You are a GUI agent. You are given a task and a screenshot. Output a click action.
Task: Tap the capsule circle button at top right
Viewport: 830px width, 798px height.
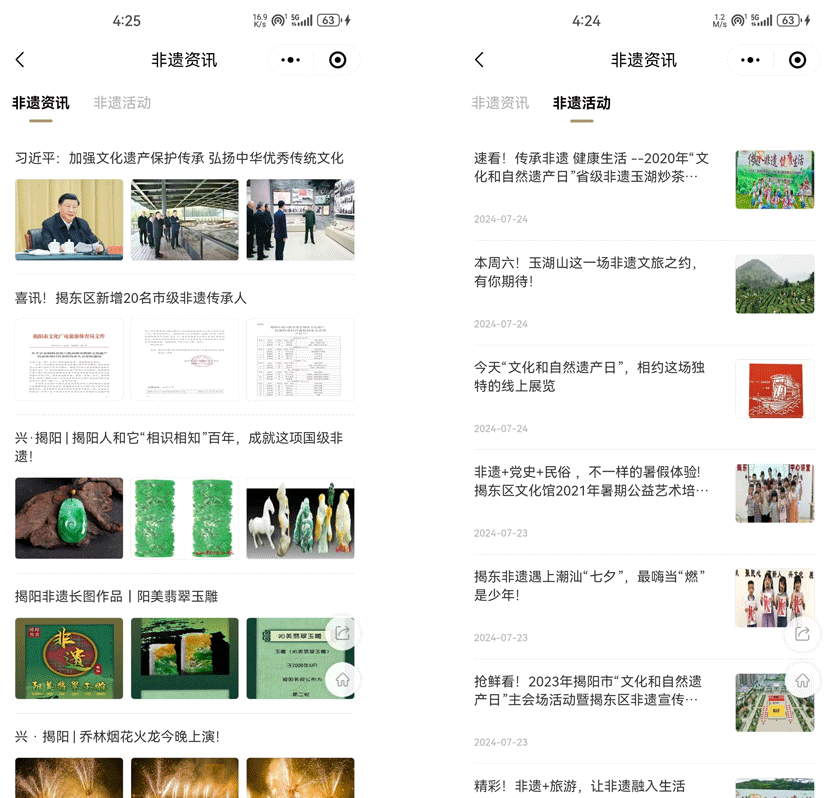[336, 59]
